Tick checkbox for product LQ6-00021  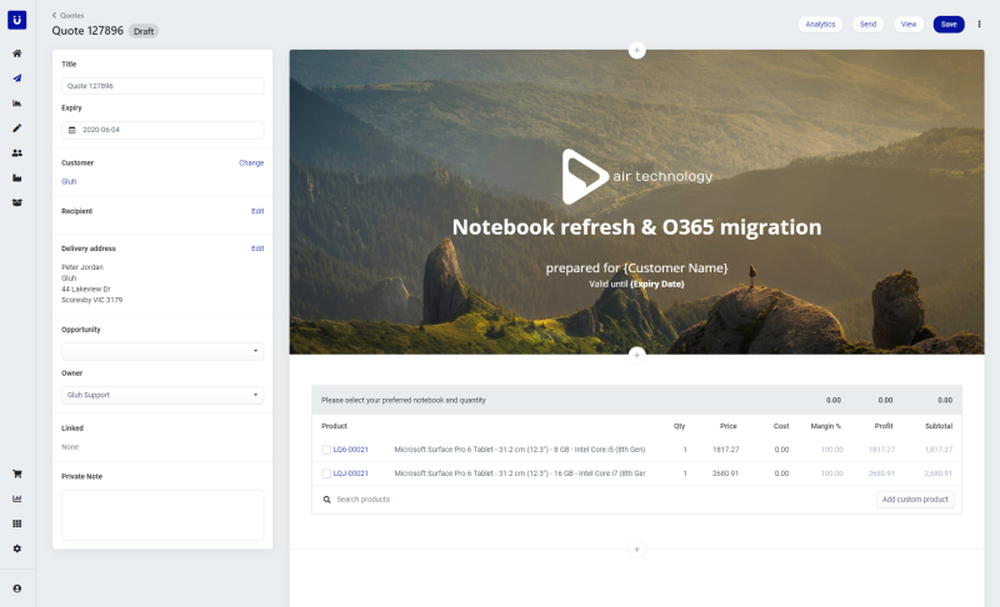click(326, 450)
